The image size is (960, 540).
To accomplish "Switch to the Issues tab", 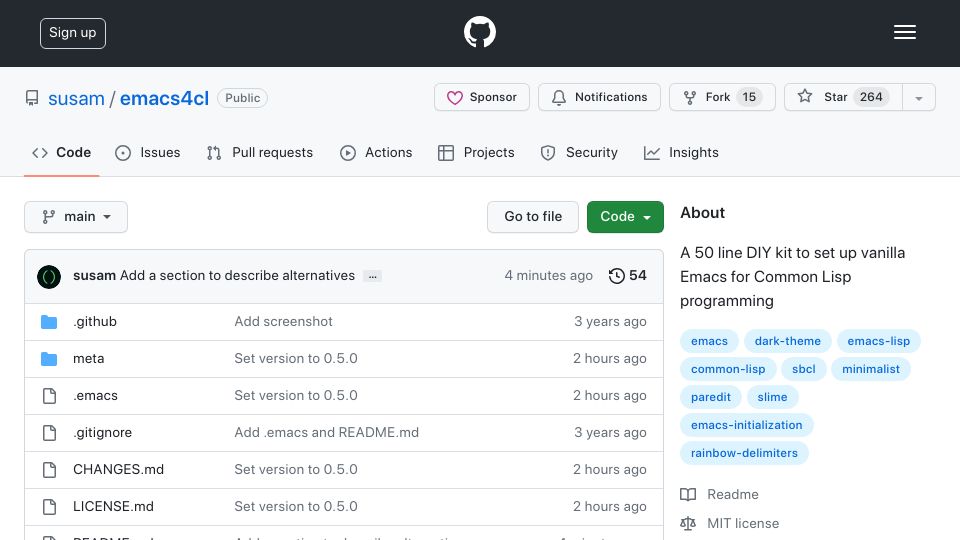I will [x=148, y=152].
